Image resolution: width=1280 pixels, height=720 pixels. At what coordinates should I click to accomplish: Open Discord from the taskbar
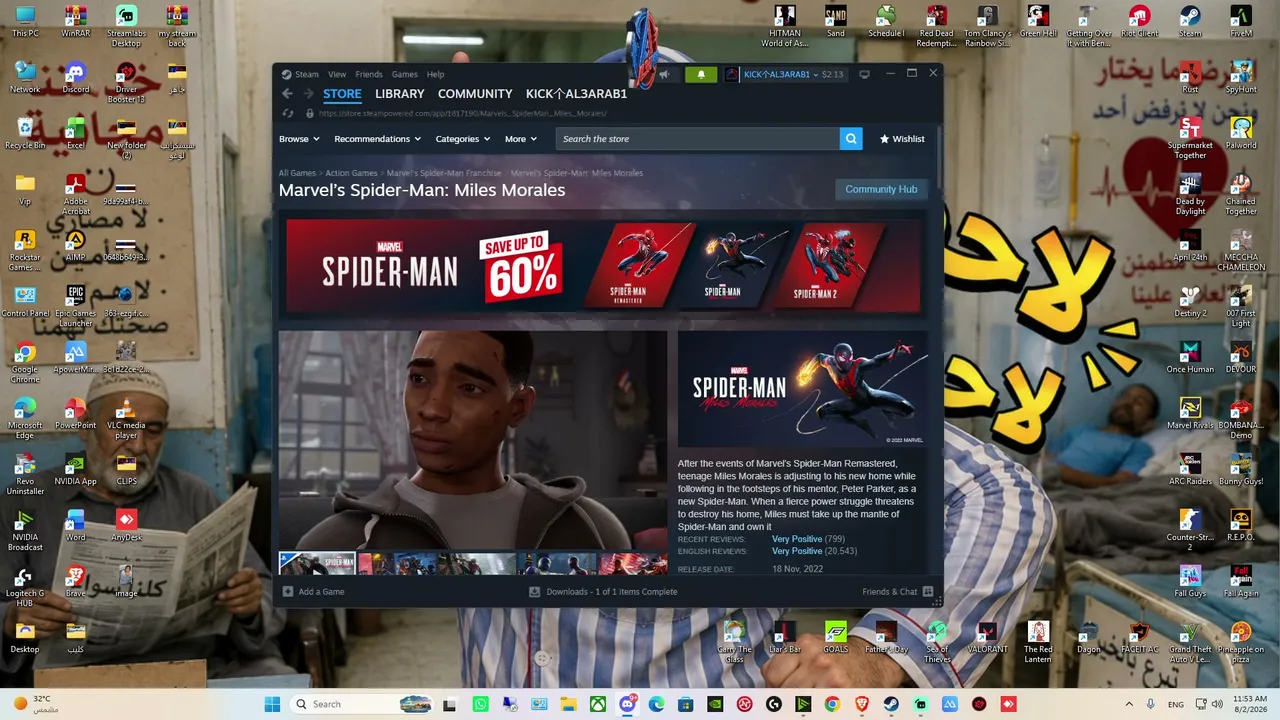(x=627, y=704)
